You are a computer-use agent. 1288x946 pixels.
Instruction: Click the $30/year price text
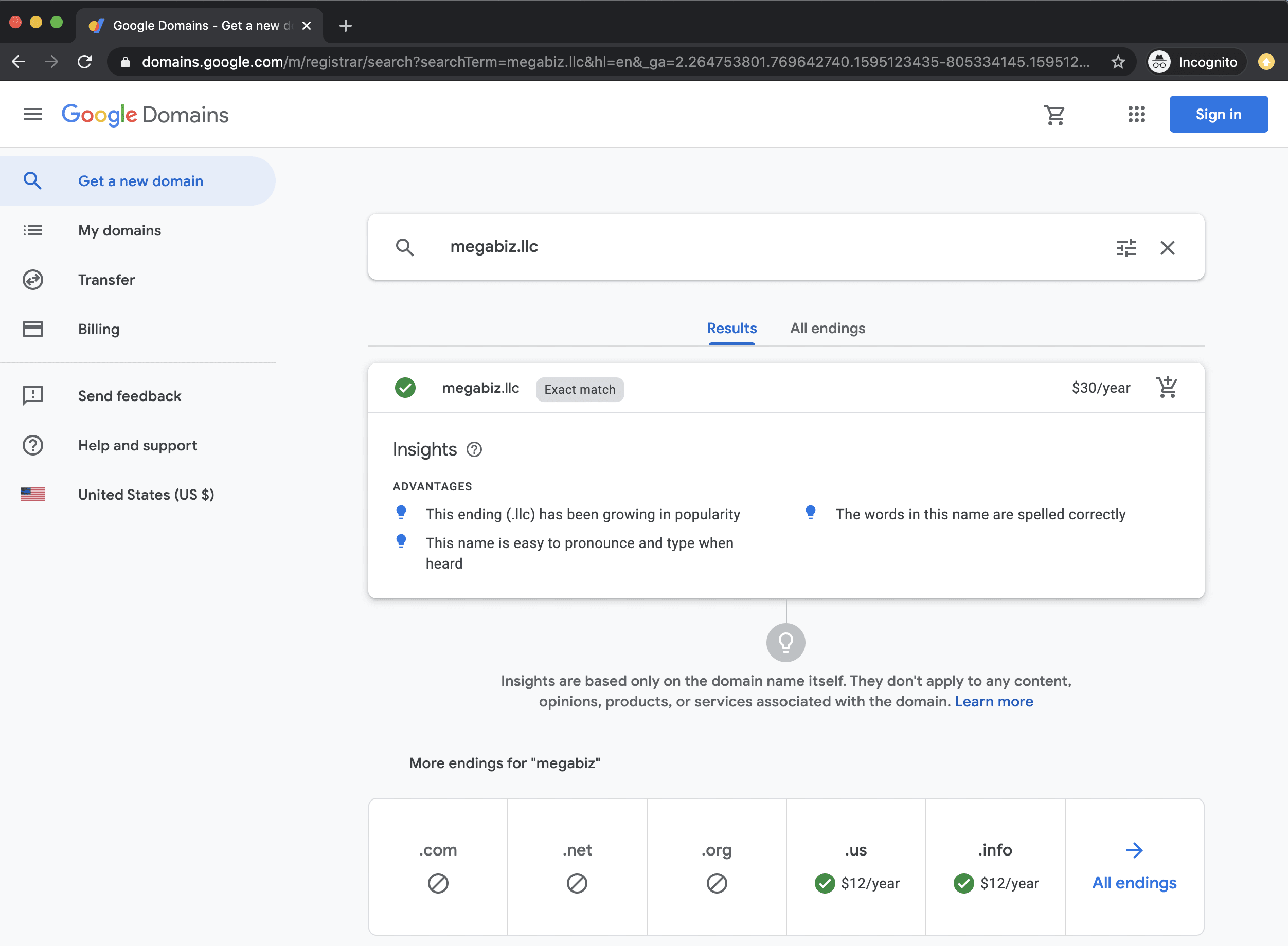pyautogui.click(x=1101, y=388)
